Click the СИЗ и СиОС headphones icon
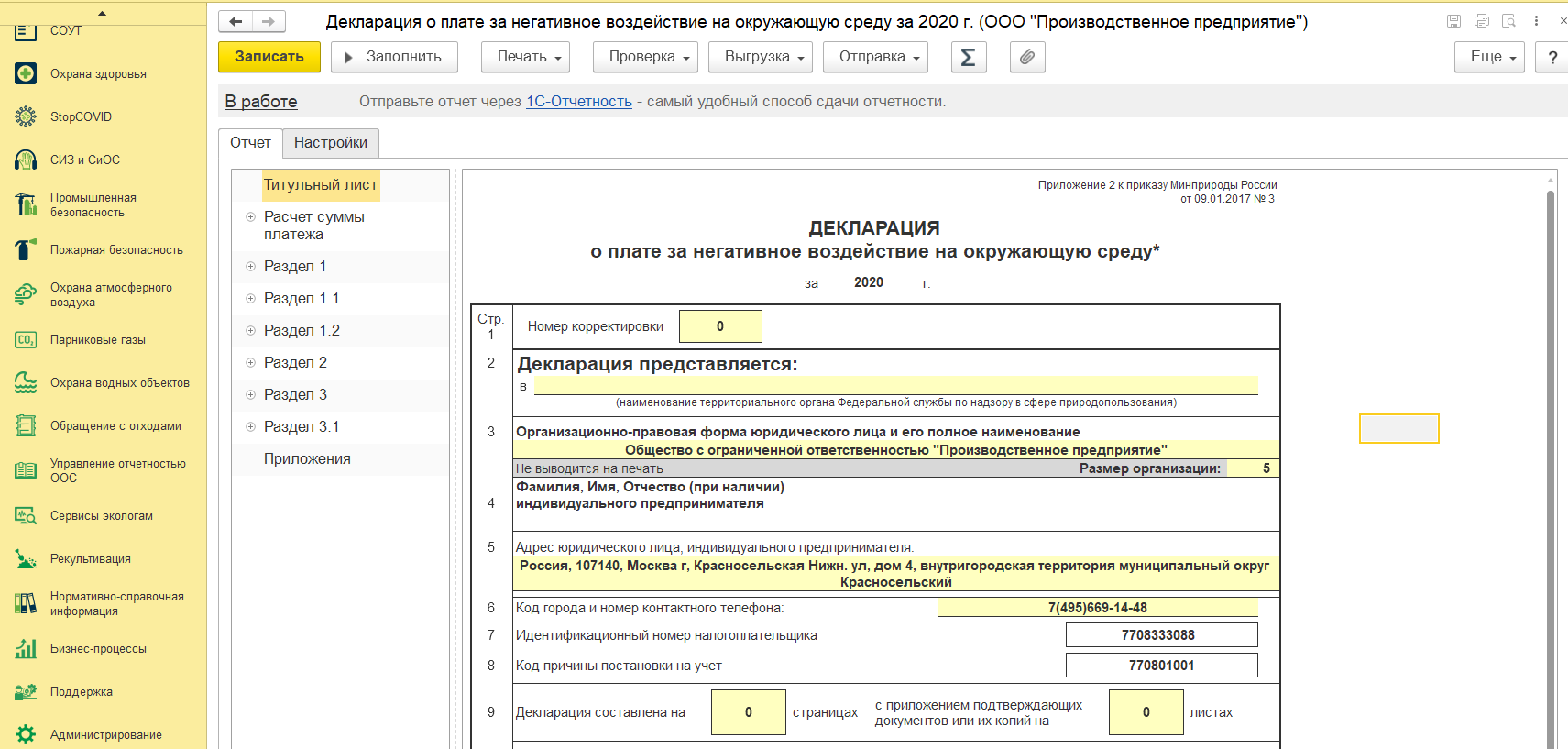This screenshot has height=749, width=1568. [x=26, y=160]
